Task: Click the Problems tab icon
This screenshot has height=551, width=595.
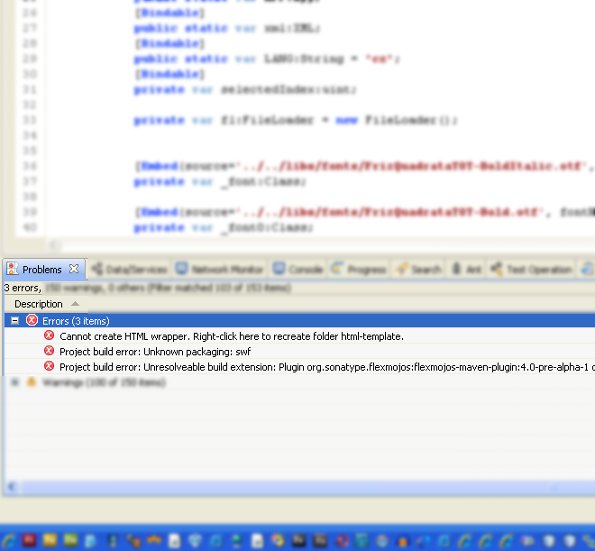Action: pos(13,269)
